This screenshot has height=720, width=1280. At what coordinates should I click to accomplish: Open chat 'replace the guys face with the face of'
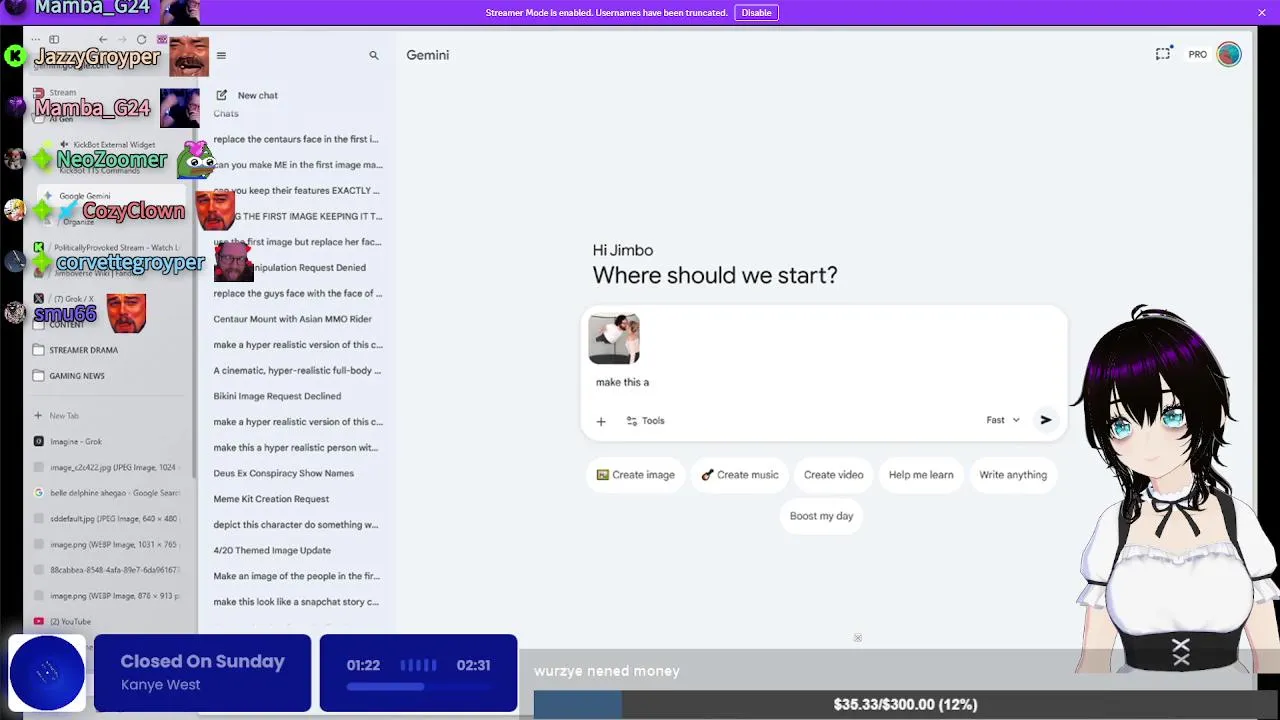[297, 293]
